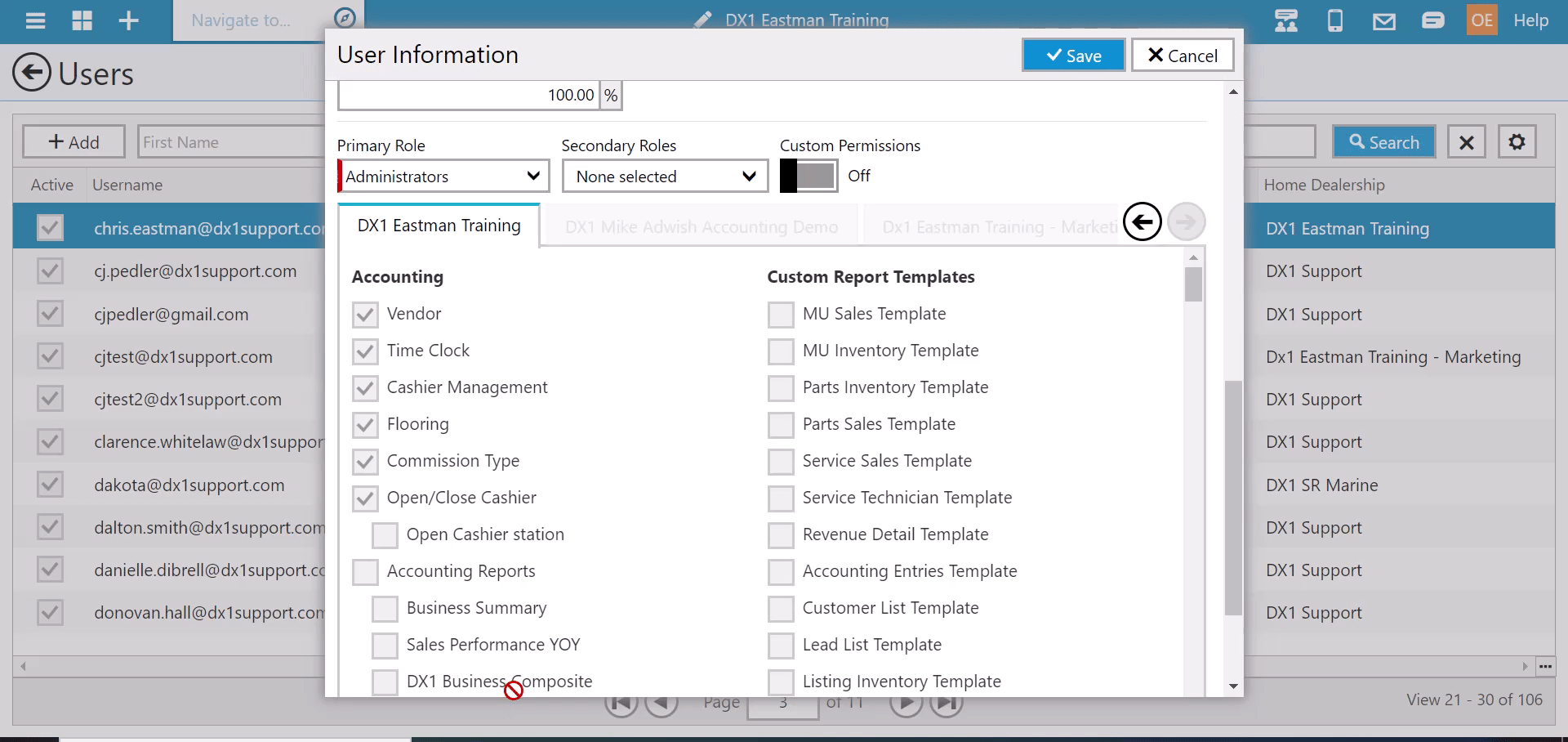1568x742 pixels.
Task: Save the user information
Action: (1073, 56)
